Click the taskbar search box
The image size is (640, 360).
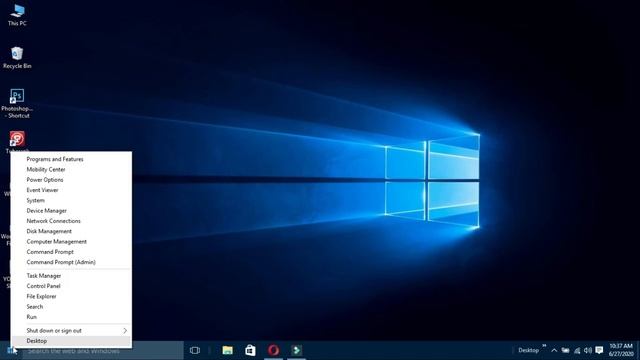click(103, 351)
